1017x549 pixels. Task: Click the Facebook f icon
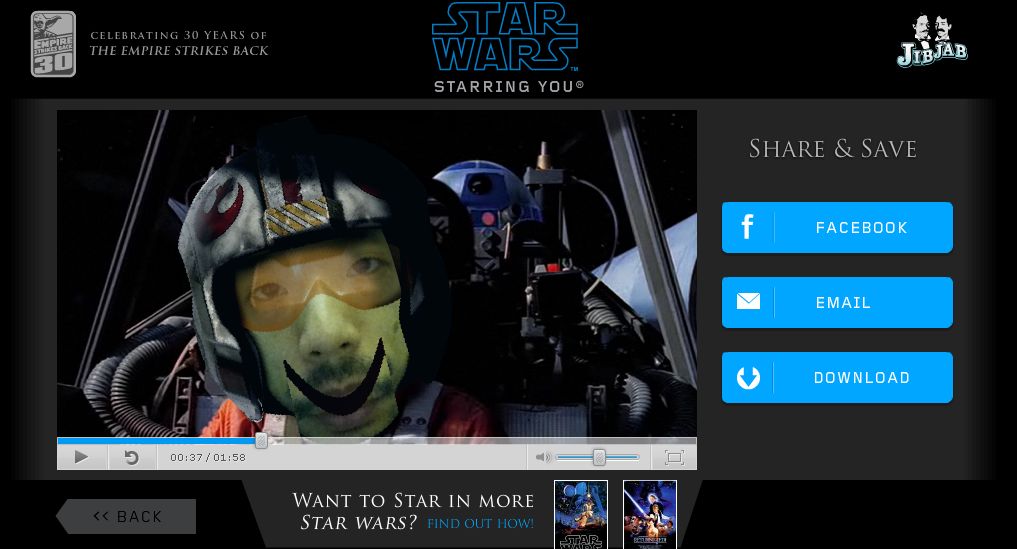tap(747, 227)
